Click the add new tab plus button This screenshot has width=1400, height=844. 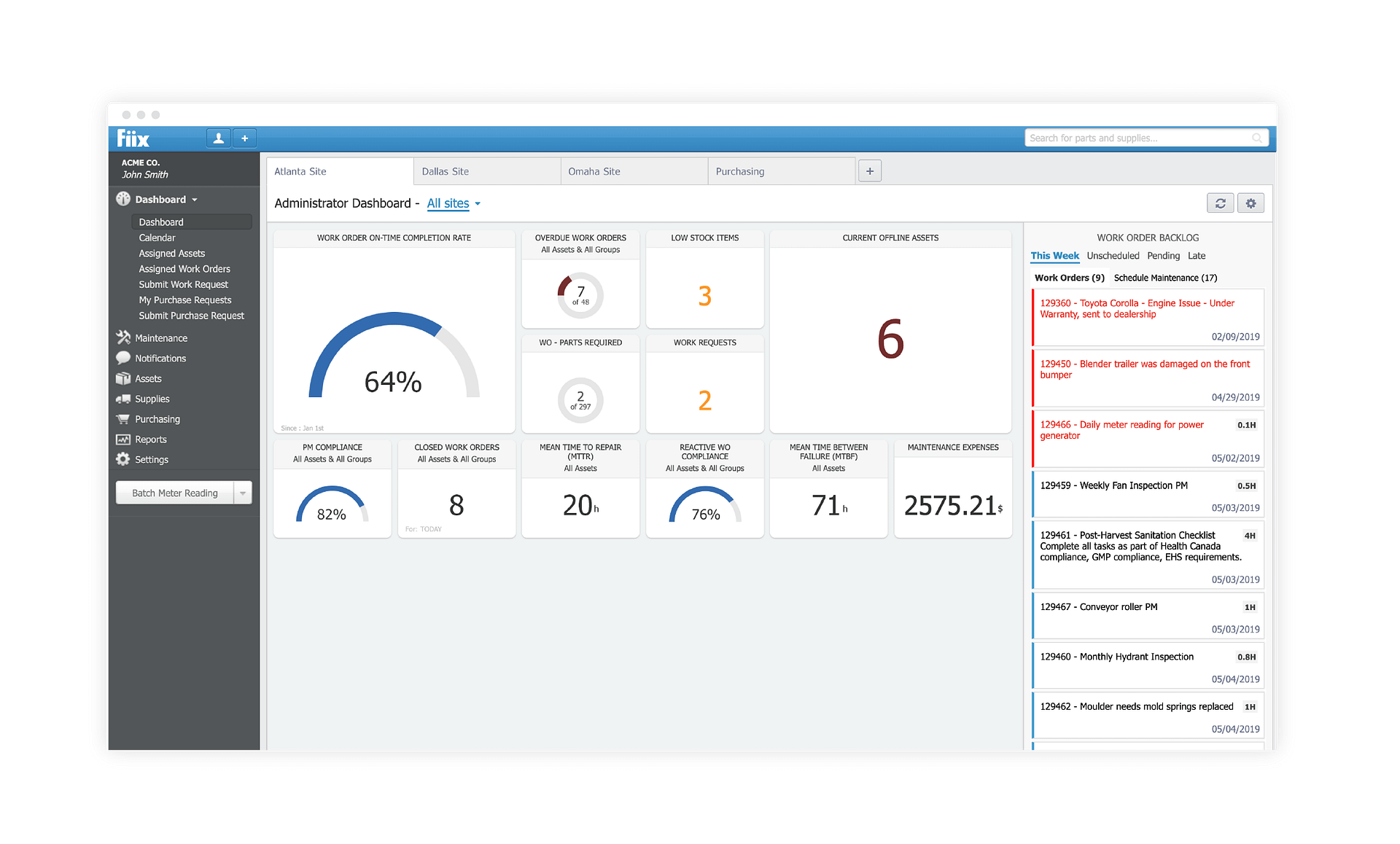(x=869, y=172)
